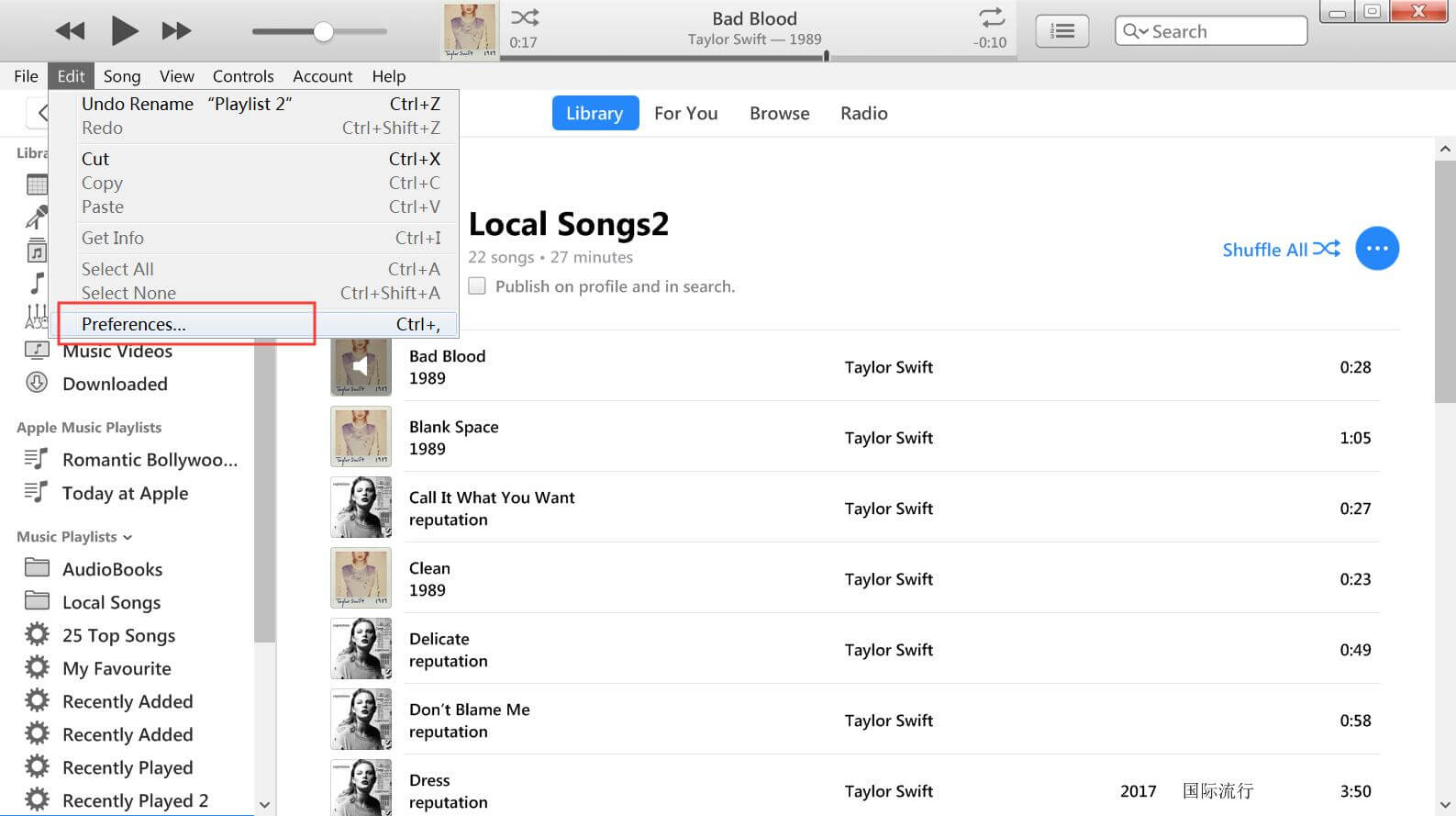The width and height of the screenshot is (1456, 816).
Task: Click the Bad Blood album art in the player
Action: point(470,30)
